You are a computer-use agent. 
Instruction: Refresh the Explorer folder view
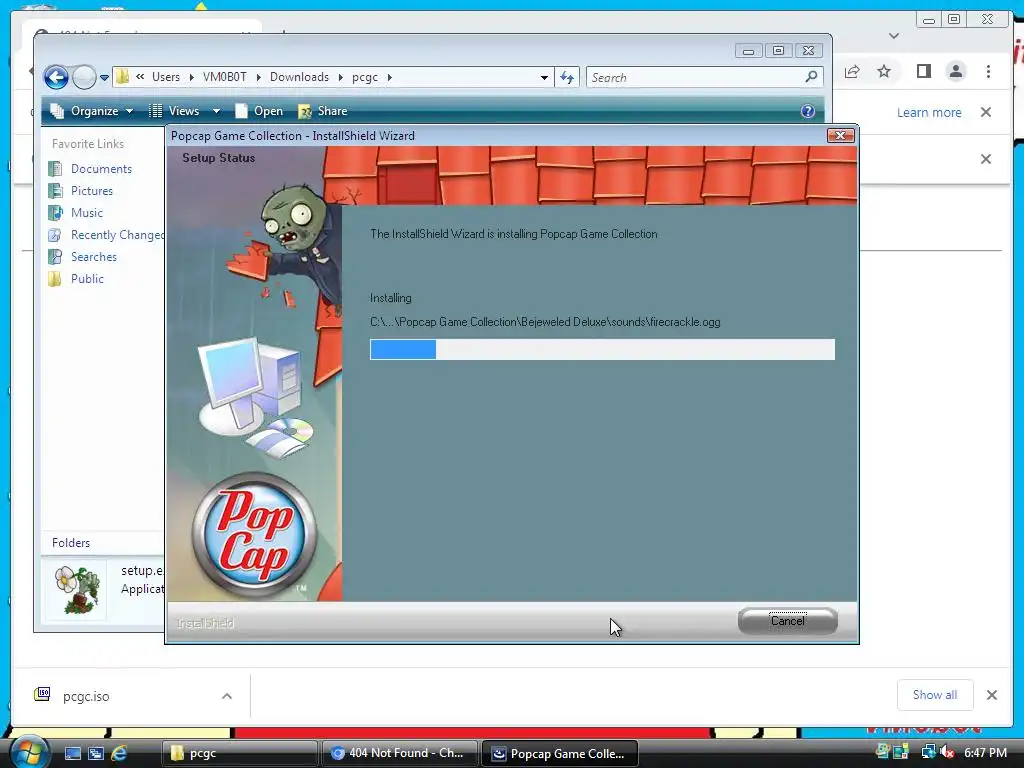click(x=567, y=78)
